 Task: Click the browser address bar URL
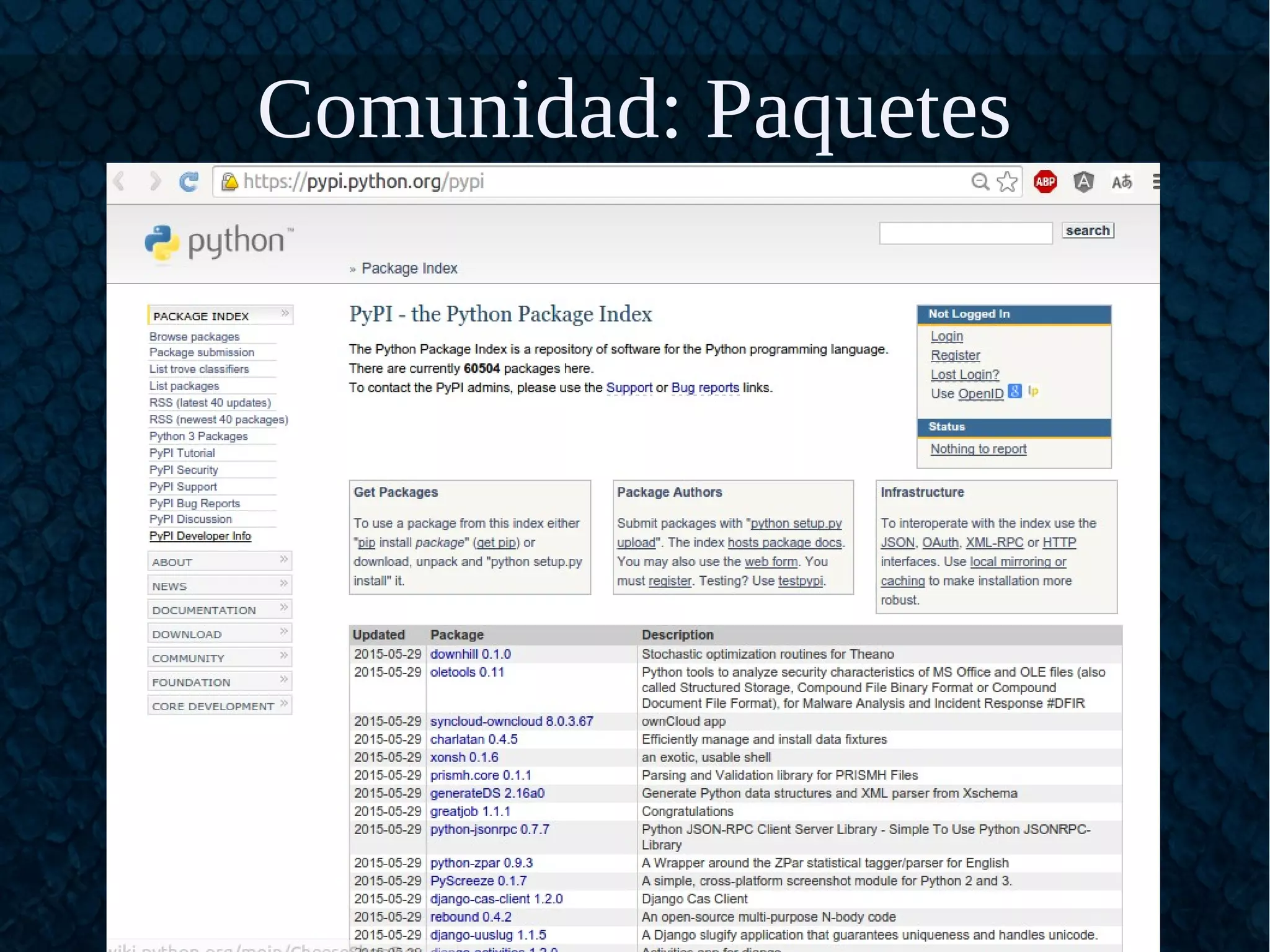(x=363, y=182)
